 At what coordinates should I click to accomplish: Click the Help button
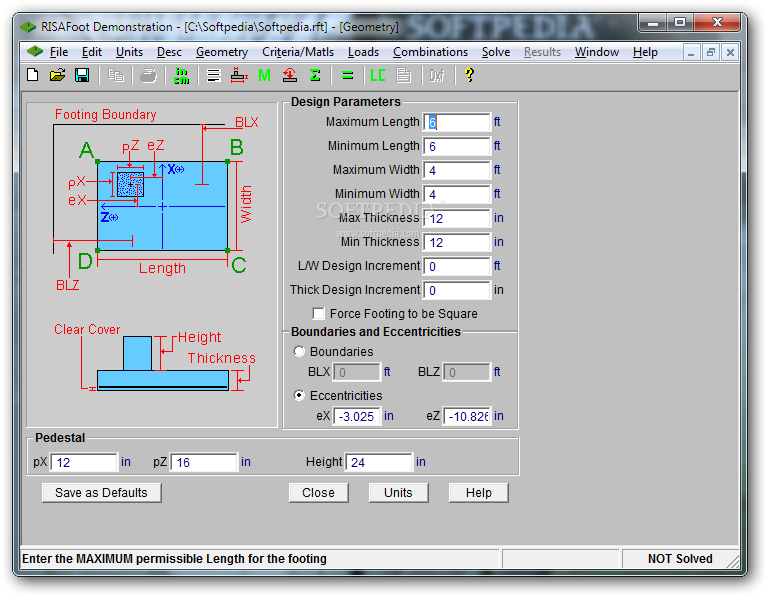(479, 493)
